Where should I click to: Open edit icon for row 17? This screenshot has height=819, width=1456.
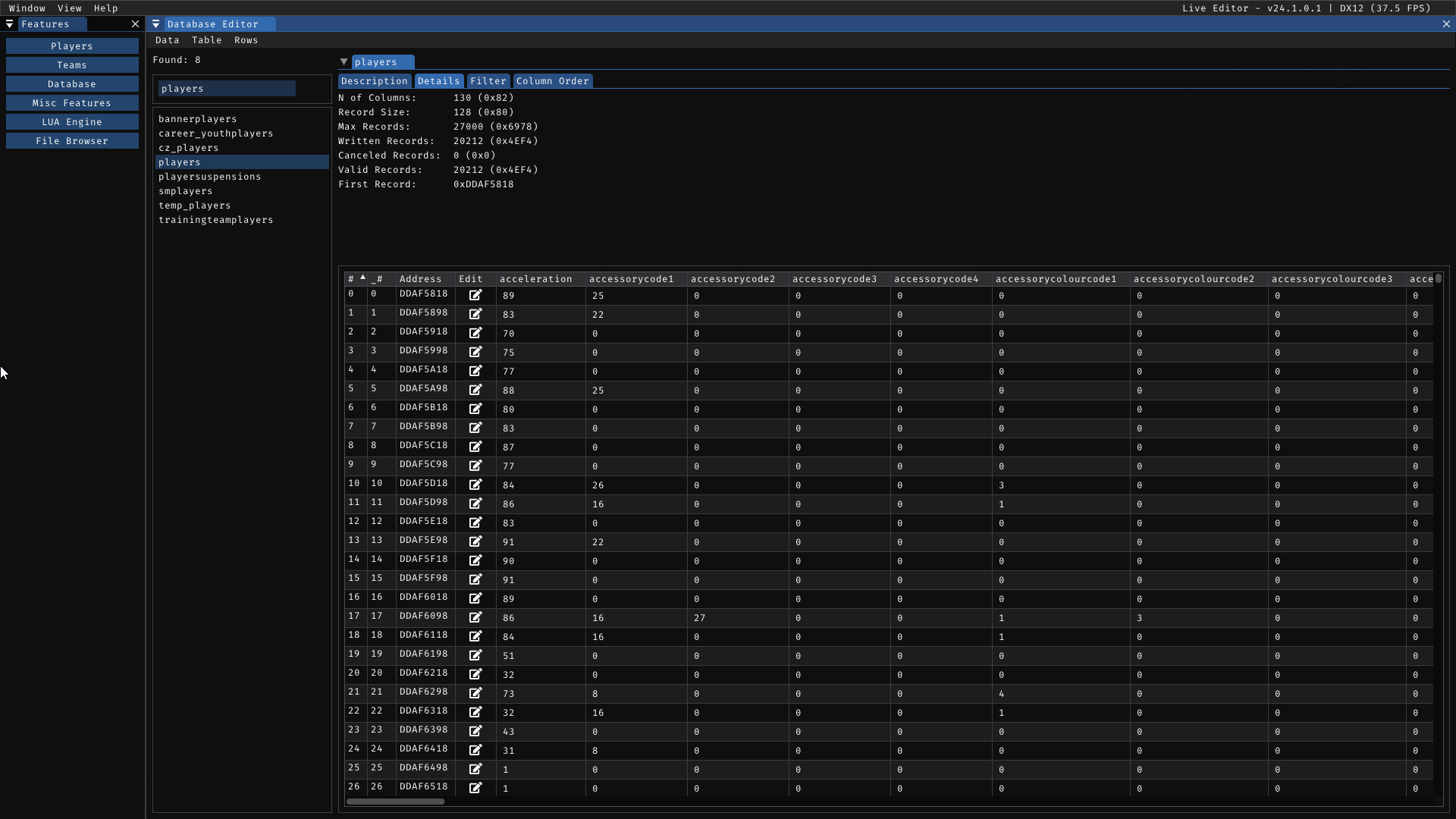[475, 617]
